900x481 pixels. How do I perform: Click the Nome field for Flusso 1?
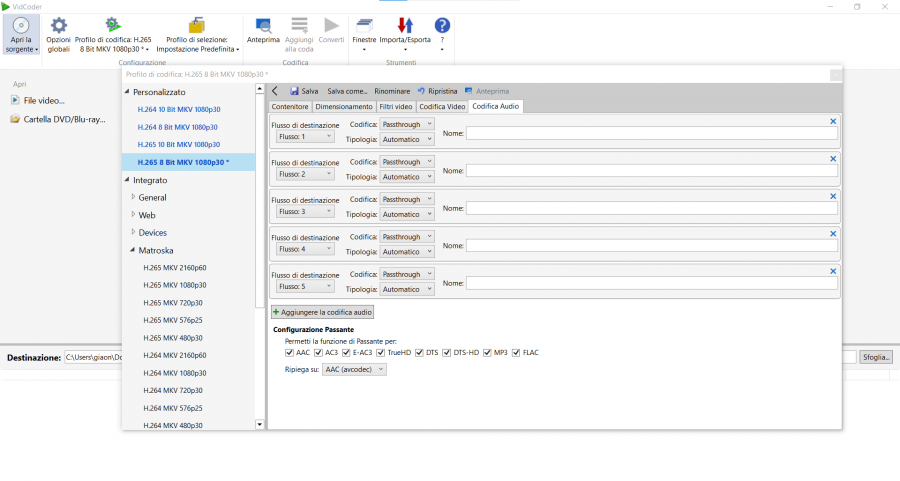coord(651,133)
